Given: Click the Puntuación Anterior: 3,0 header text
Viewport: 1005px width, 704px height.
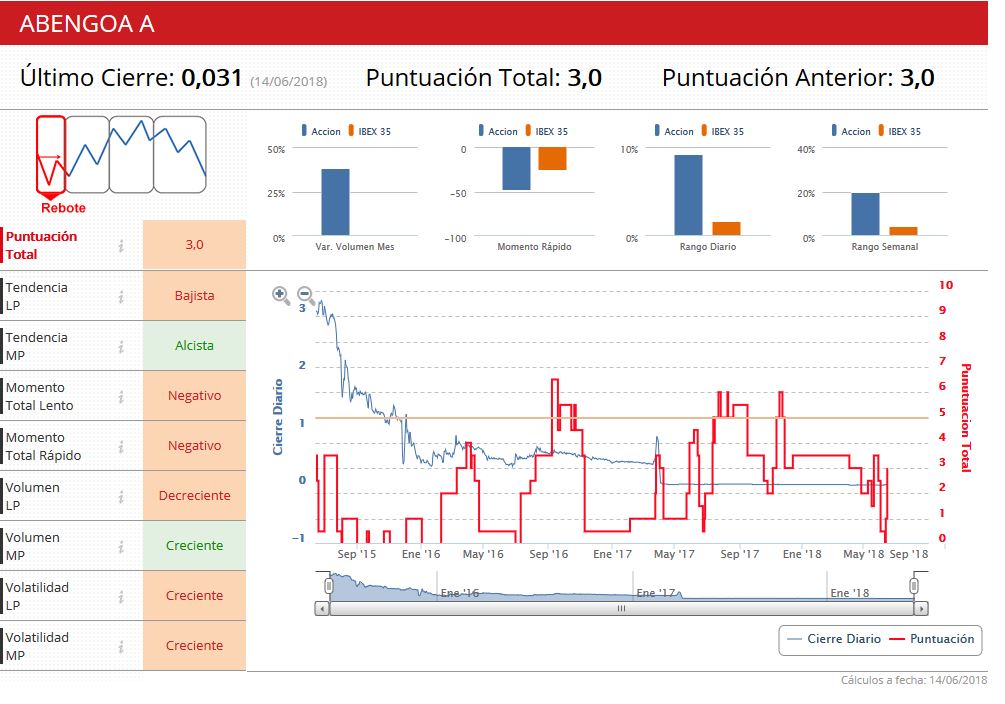Looking at the screenshot, I should [x=798, y=78].
